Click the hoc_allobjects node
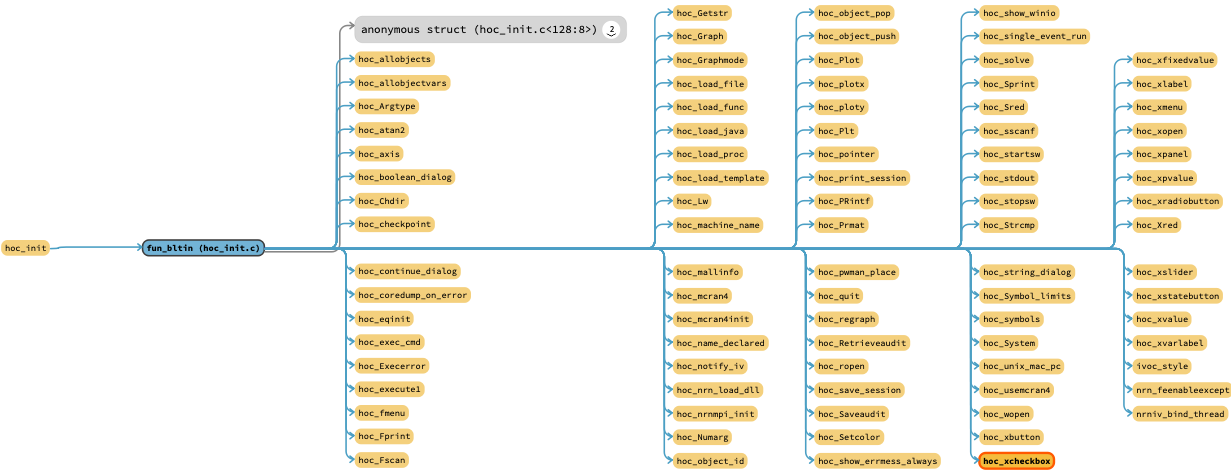 [395, 59]
